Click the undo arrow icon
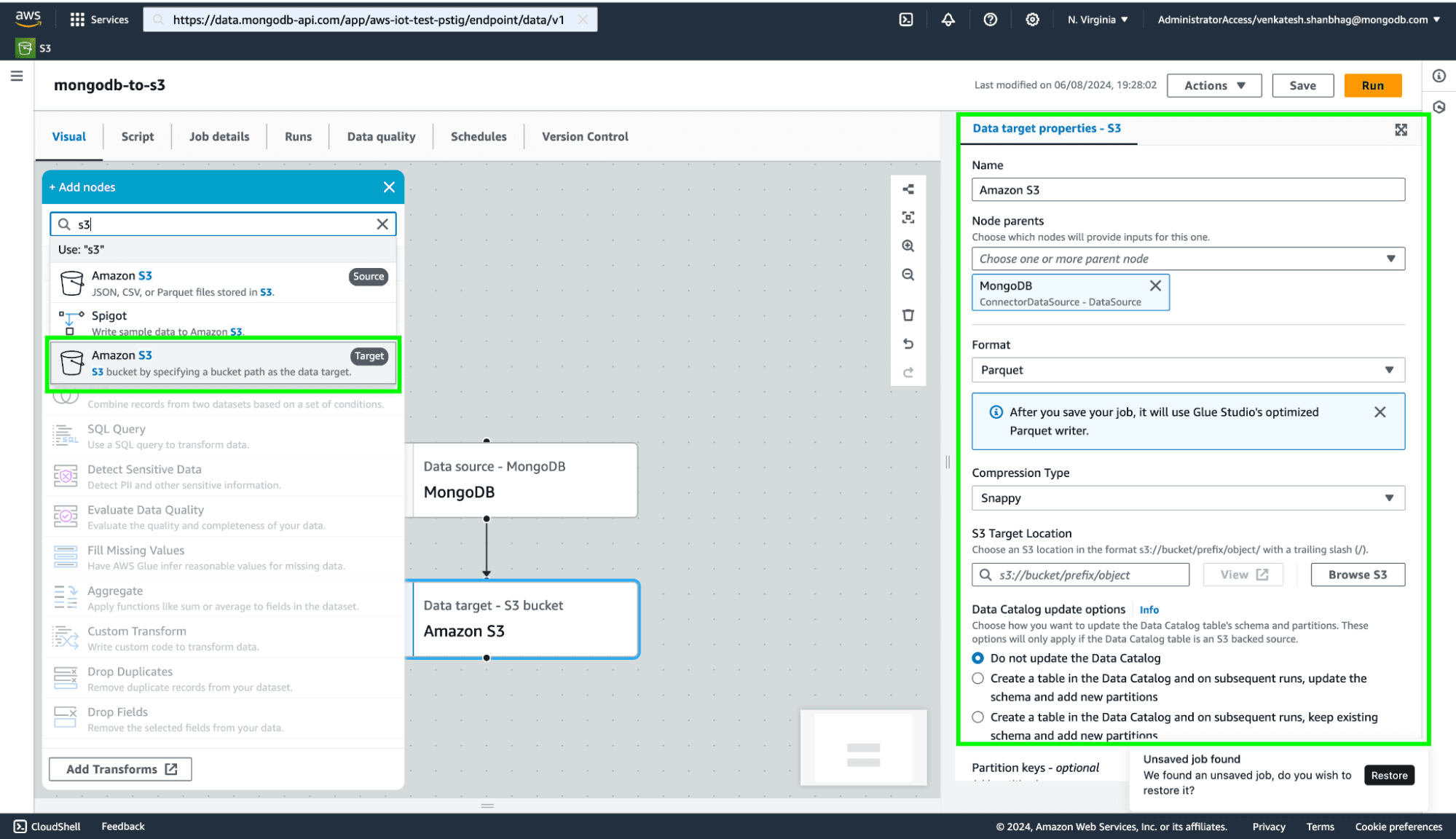This screenshot has height=839, width=1456. click(908, 344)
